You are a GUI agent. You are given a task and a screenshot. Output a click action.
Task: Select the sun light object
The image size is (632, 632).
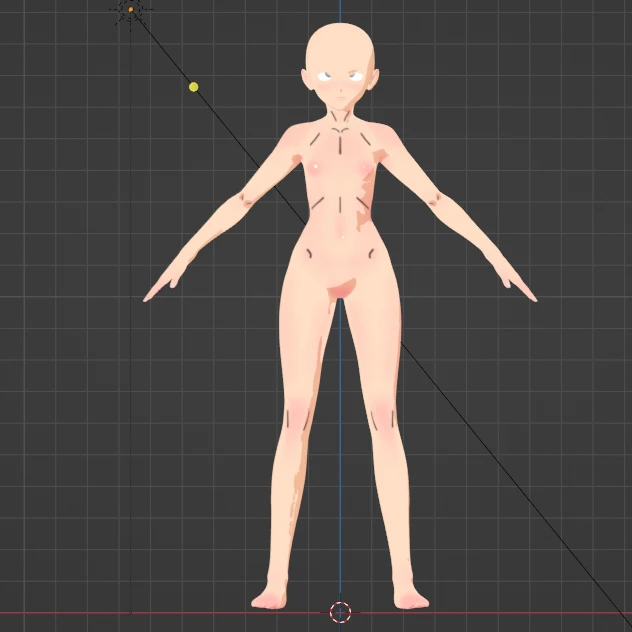[131, 10]
